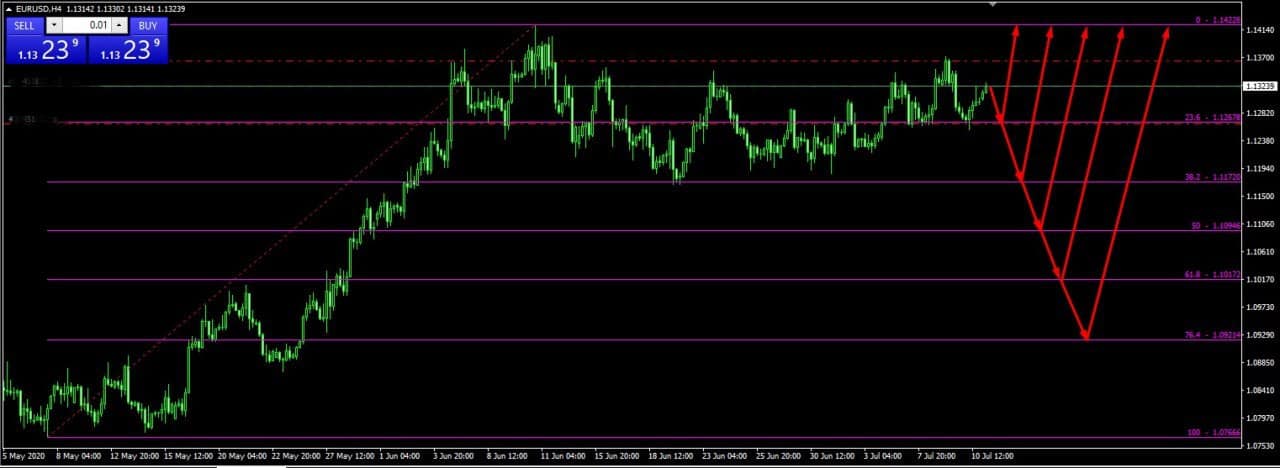Select the Fibonacci 61.8 level label

point(1212,274)
